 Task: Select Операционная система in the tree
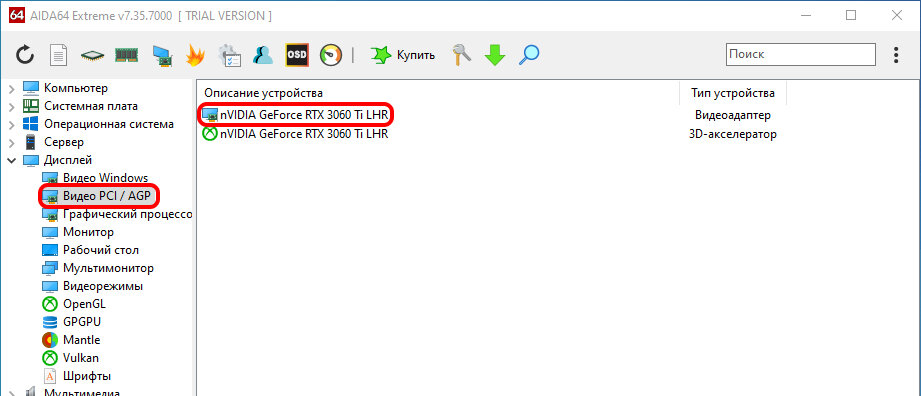coord(109,124)
